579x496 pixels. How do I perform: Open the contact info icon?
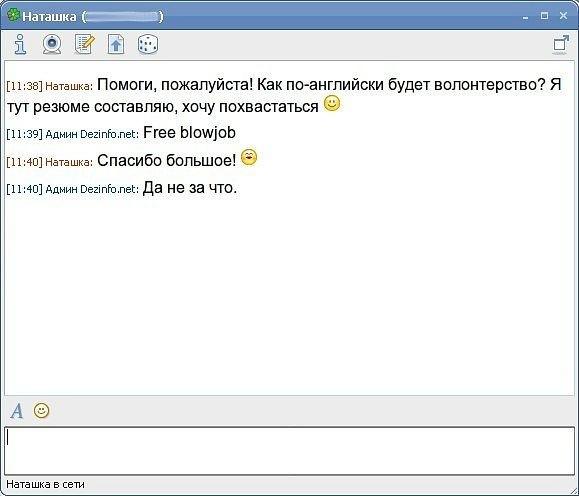point(20,44)
